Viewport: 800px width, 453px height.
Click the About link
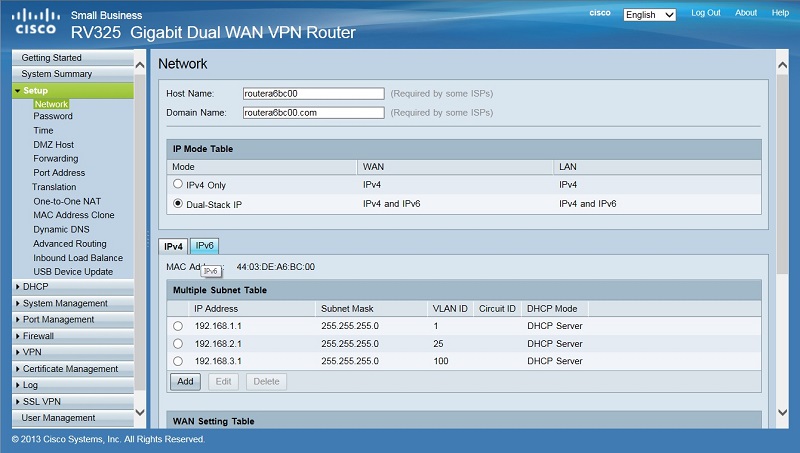(746, 13)
